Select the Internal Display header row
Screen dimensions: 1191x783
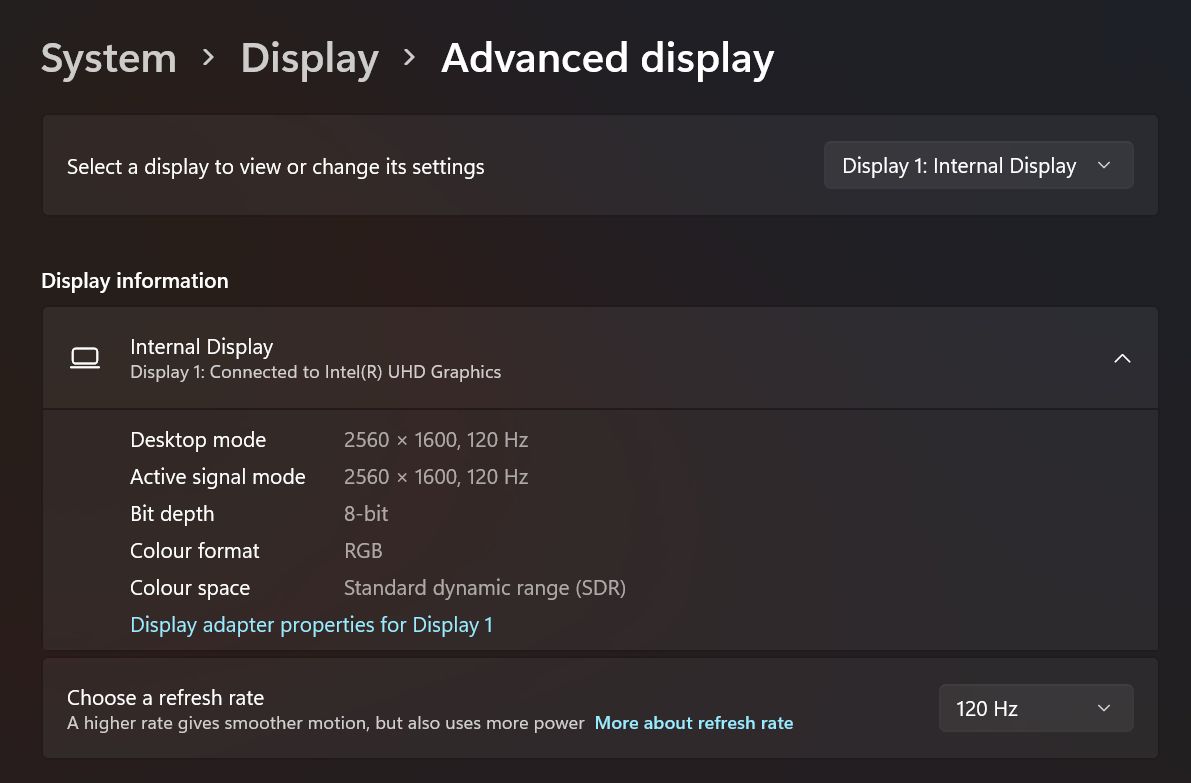point(600,358)
